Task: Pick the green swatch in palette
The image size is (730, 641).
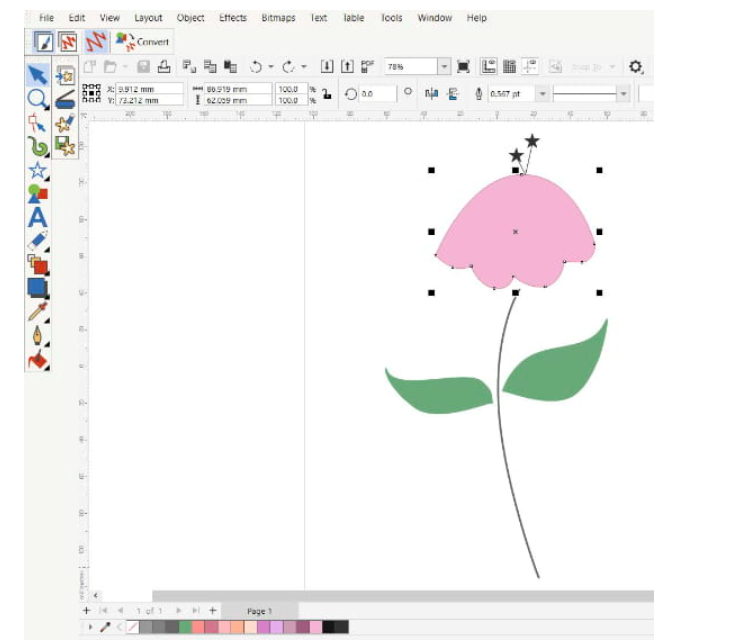Action: coord(185,627)
